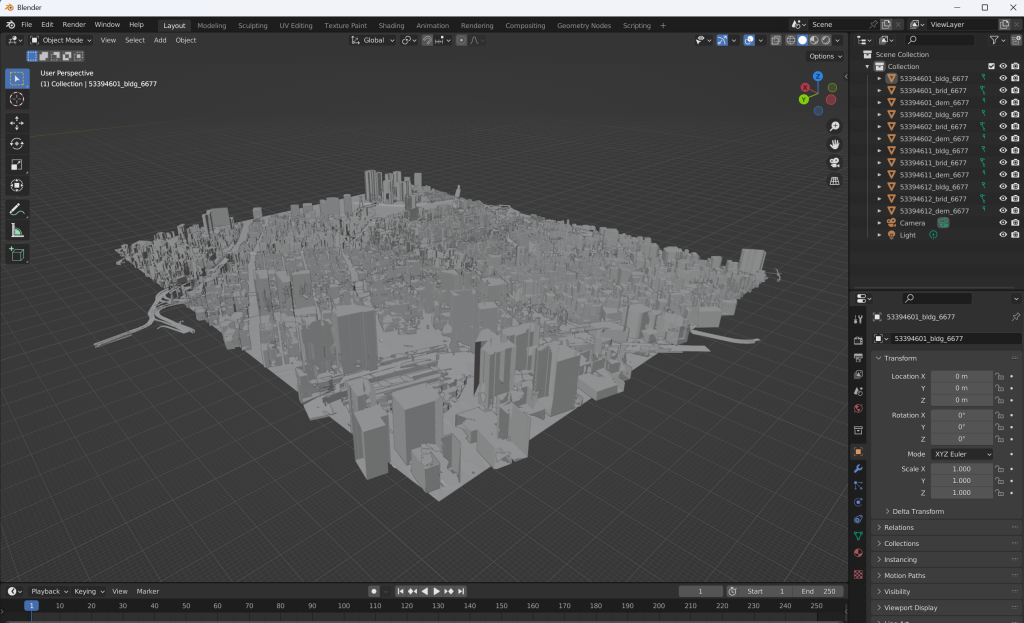Click the viewport Options button

coord(824,56)
